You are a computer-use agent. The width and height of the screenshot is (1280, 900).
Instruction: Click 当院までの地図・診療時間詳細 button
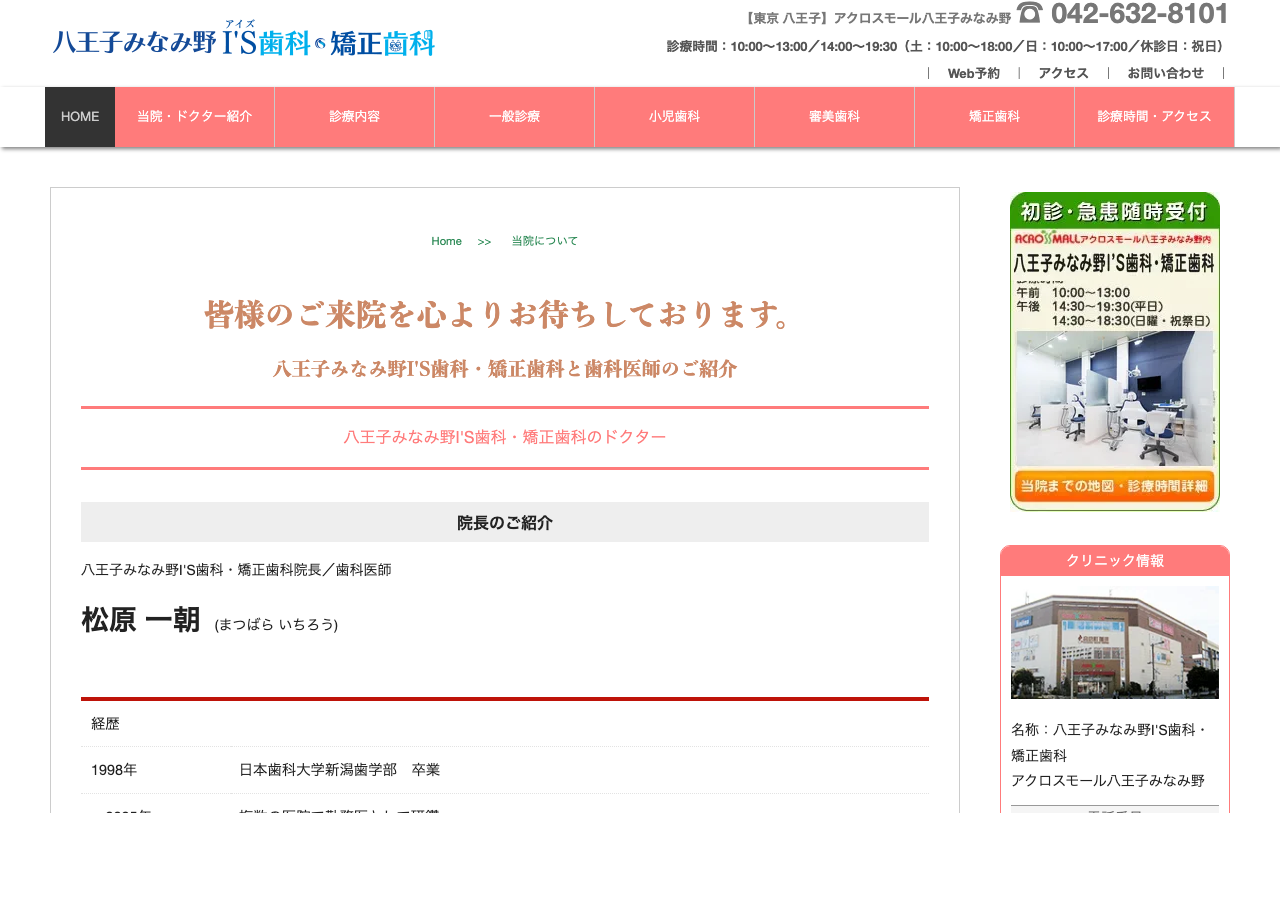pyautogui.click(x=1115, y=486)
